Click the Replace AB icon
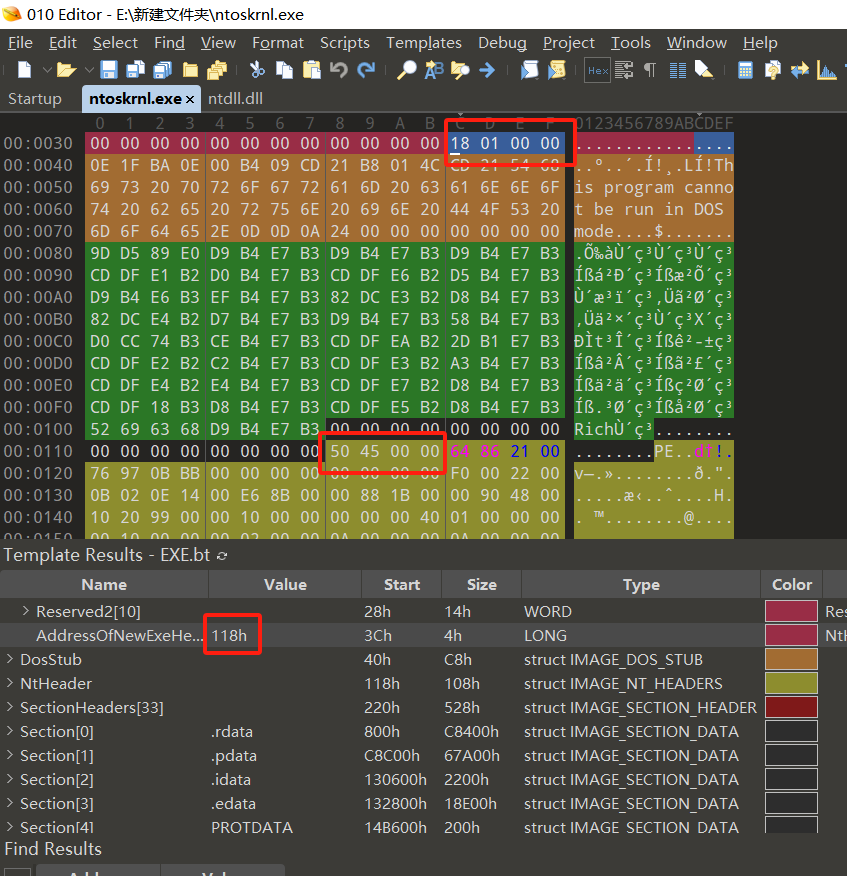Image resolution: width=847 pixels, height=876 pixels. tap(434, 70)
